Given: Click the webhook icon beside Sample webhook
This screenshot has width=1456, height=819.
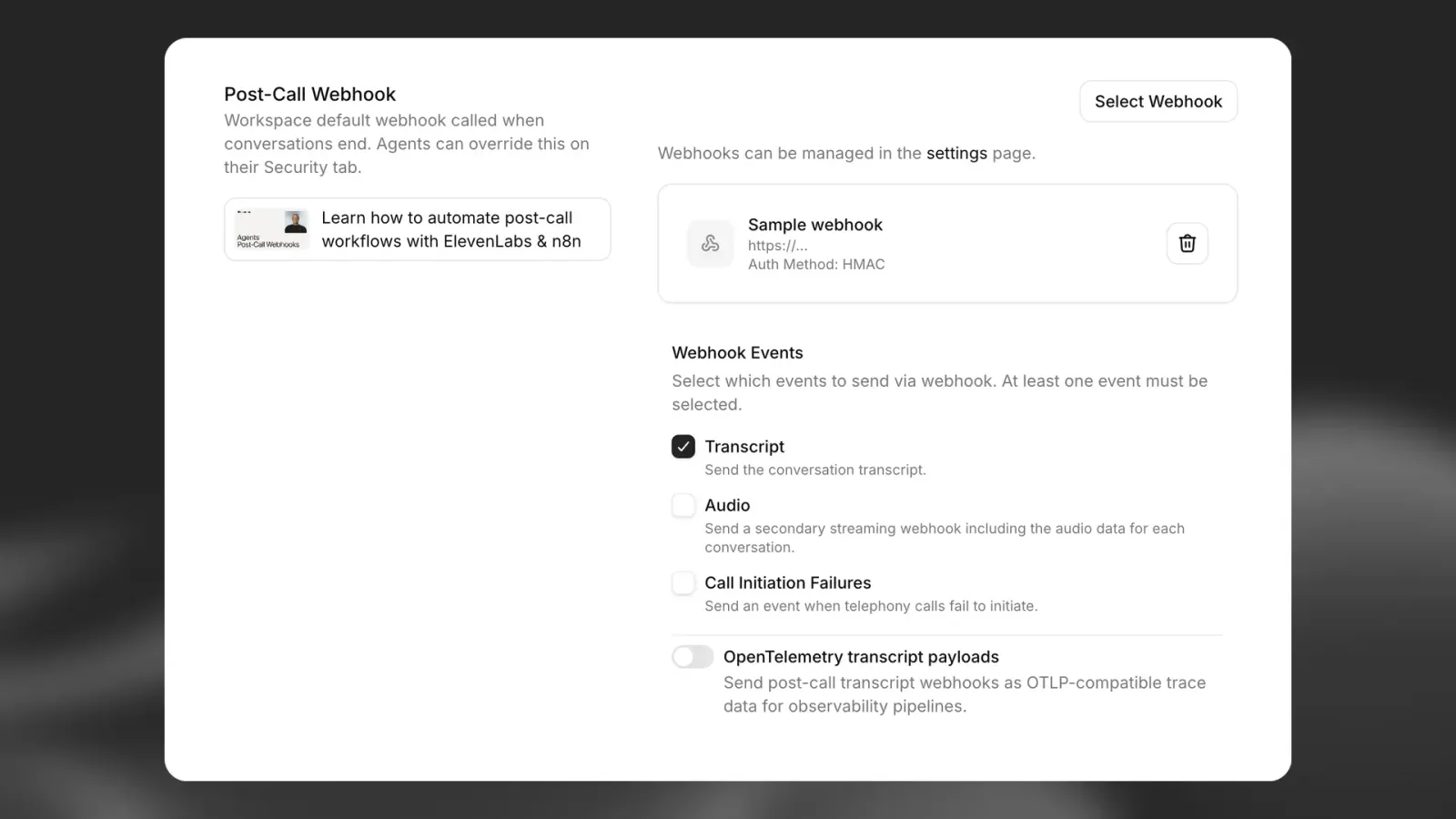Looking at the screenshot, I should click(x=710, y=243).
